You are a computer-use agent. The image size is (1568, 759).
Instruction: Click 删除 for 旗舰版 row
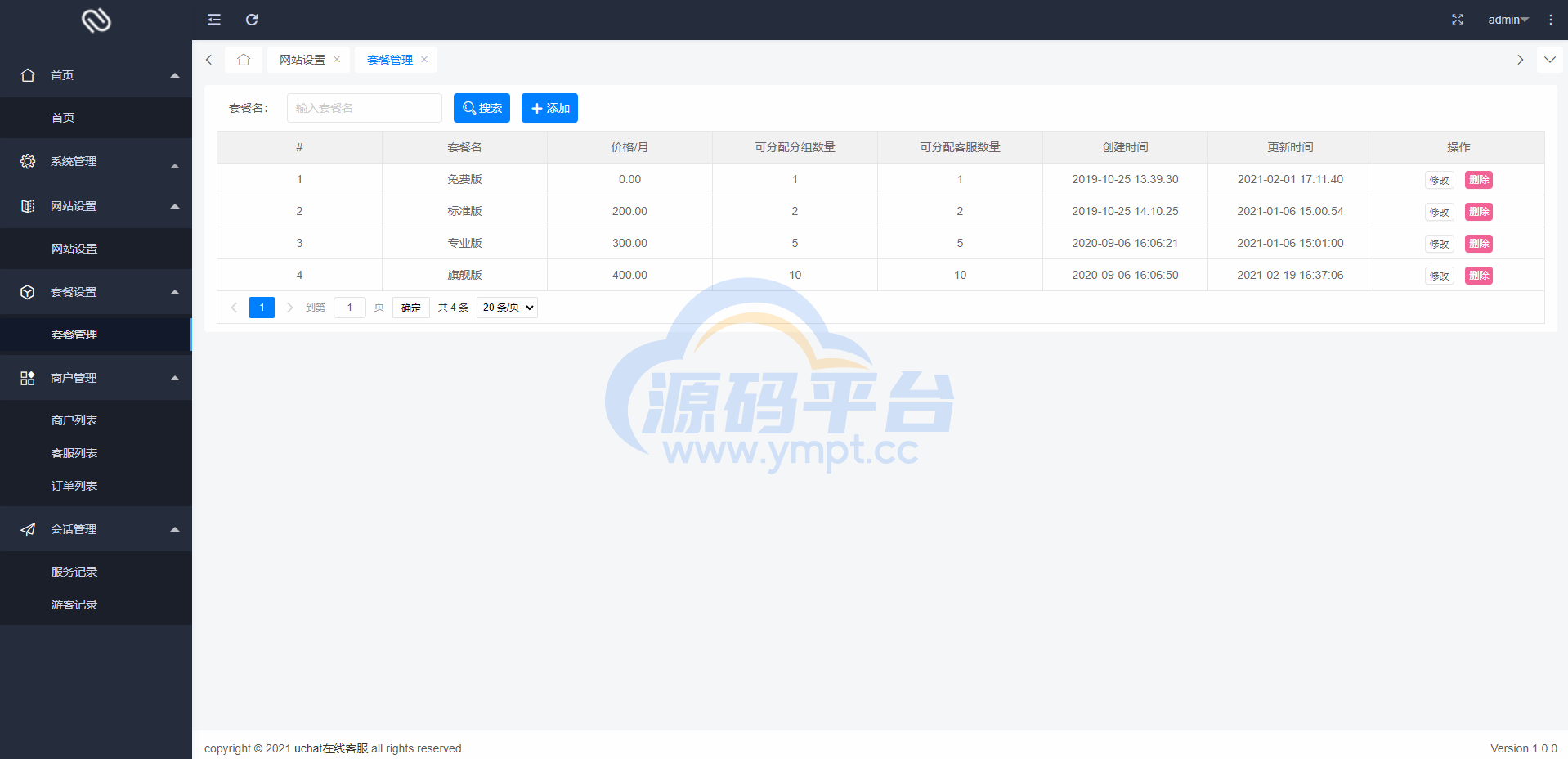pos(1478,276)
